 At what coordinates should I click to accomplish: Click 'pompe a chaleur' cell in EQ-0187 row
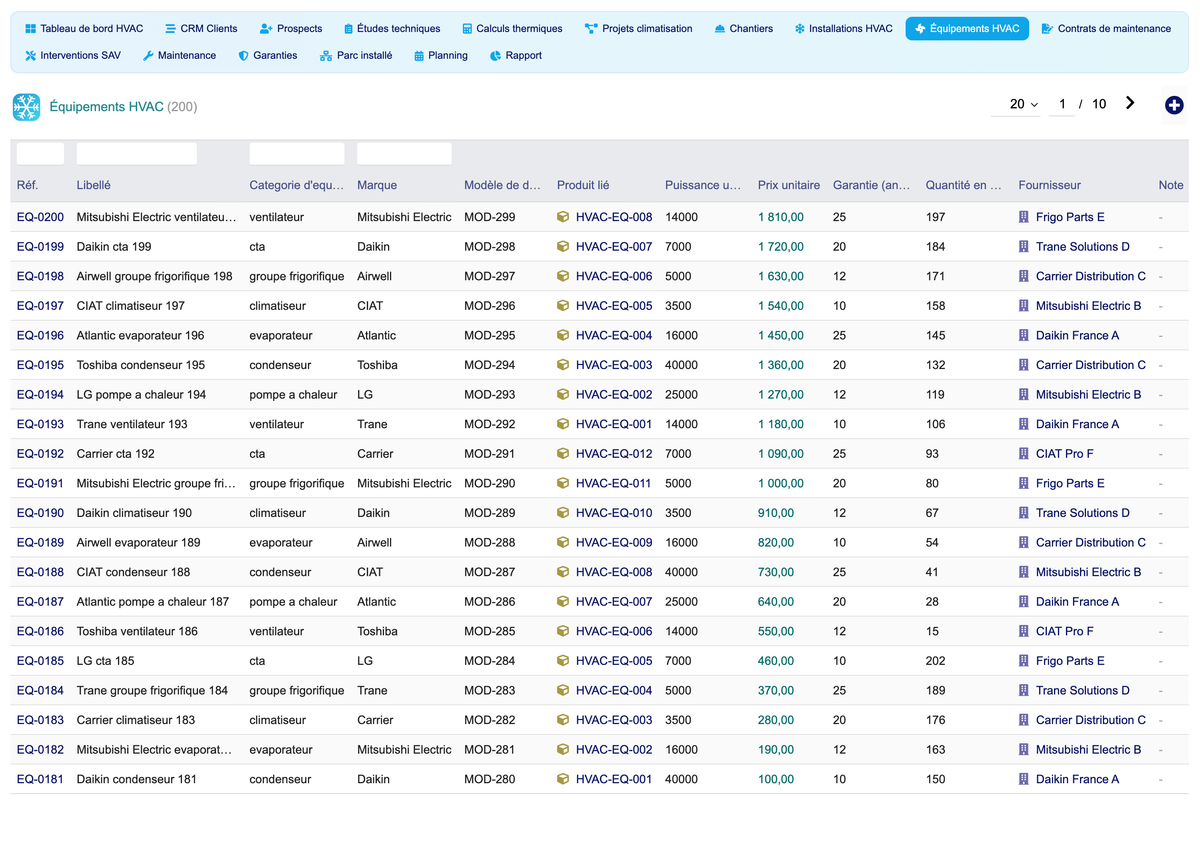[x=294, y=602]
